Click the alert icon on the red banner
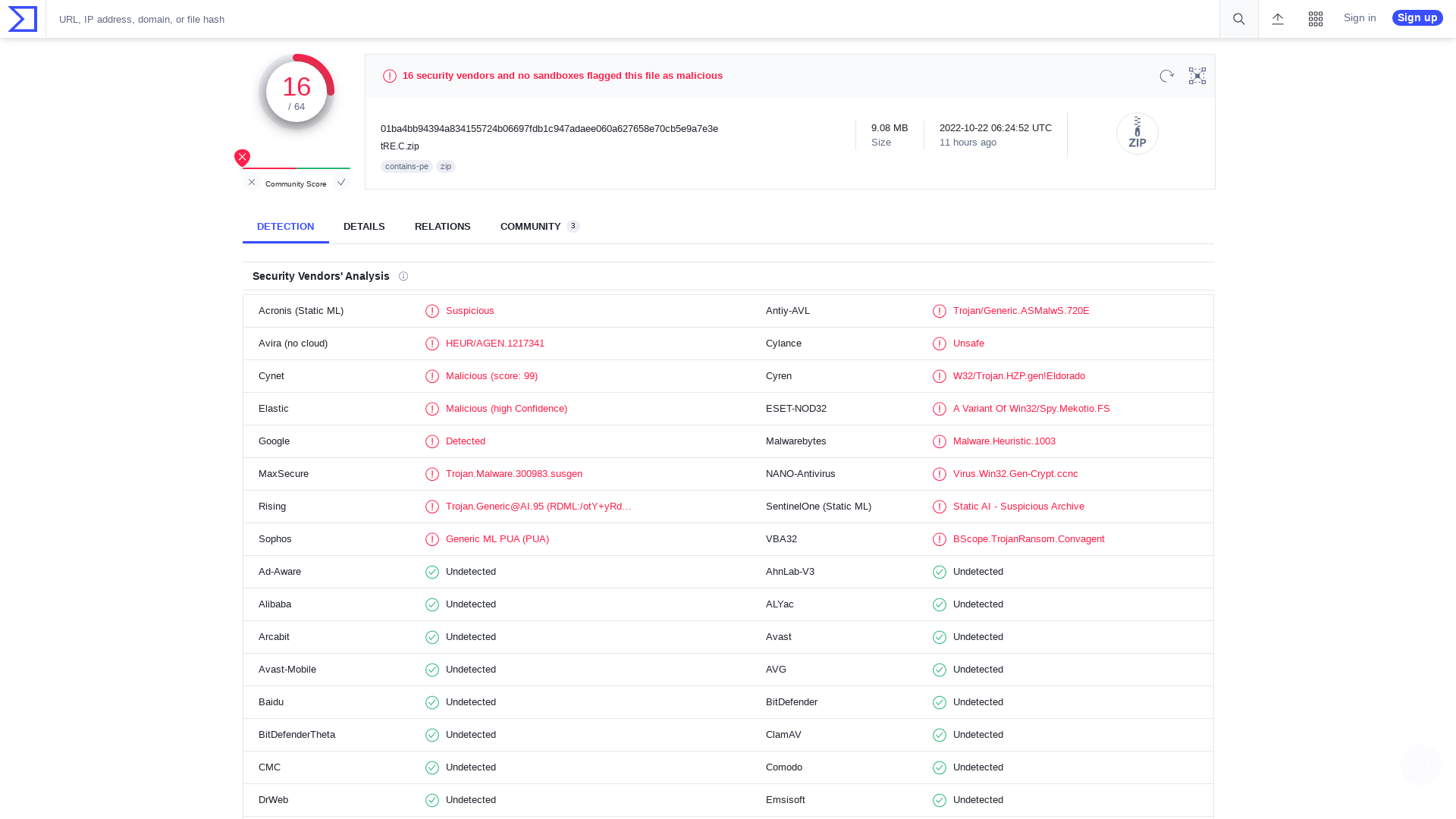The height and width of the screenshot is (819, 1456). pyautogui.click(x=389, y=76)
